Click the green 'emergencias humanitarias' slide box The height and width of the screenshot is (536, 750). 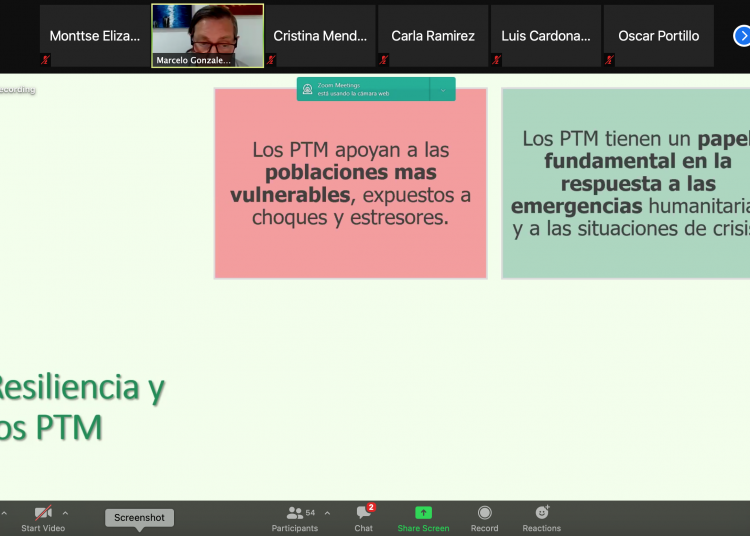(x=626, y=183)
